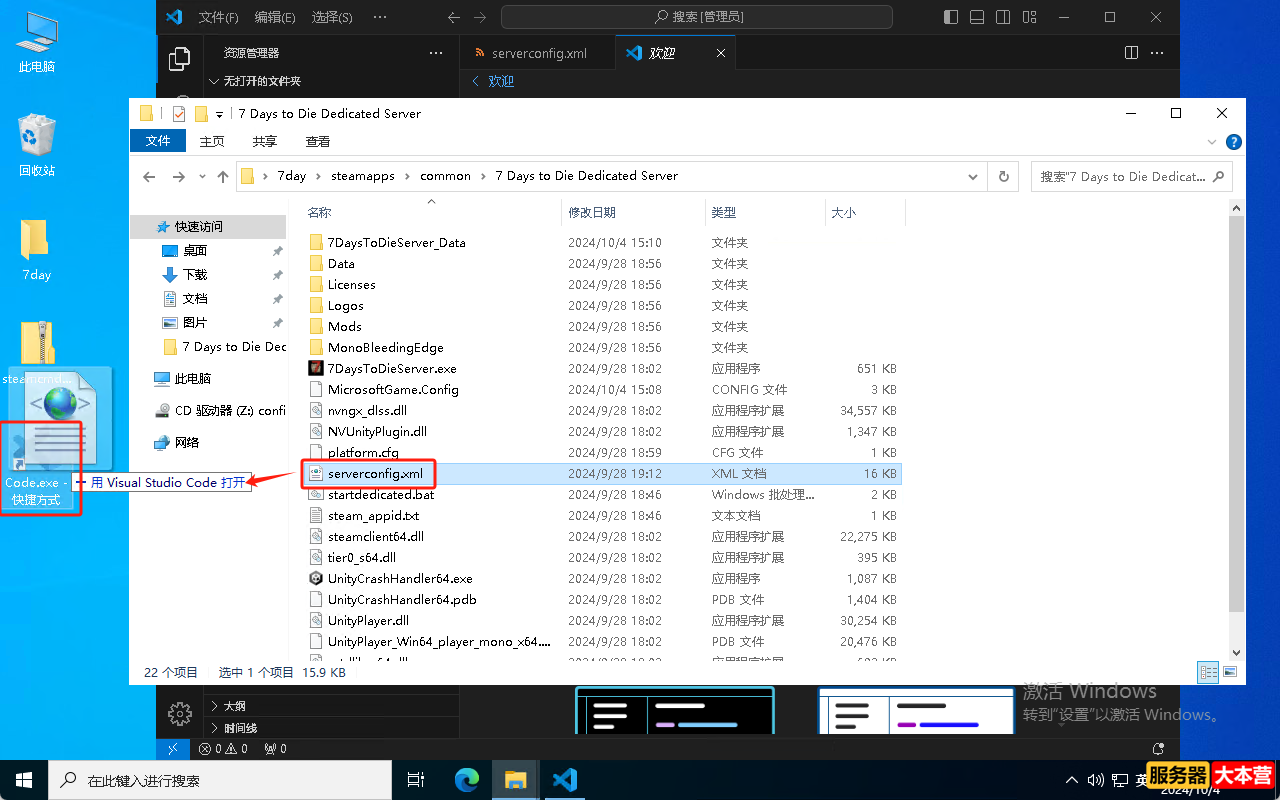Screen dimensions: 1280x800
Task: Click the 欢迎 back link below tabs
Action: click(x=492, y=81)
